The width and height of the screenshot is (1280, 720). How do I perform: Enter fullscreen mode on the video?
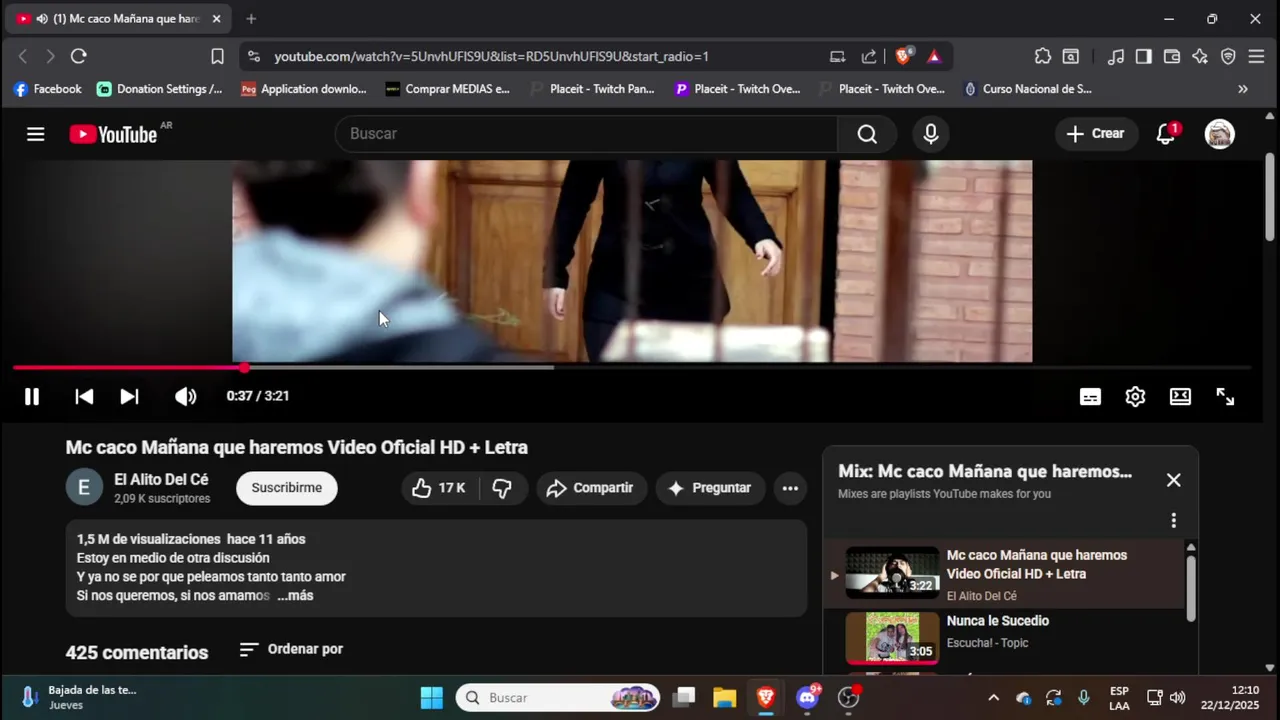pos(1225,397)
